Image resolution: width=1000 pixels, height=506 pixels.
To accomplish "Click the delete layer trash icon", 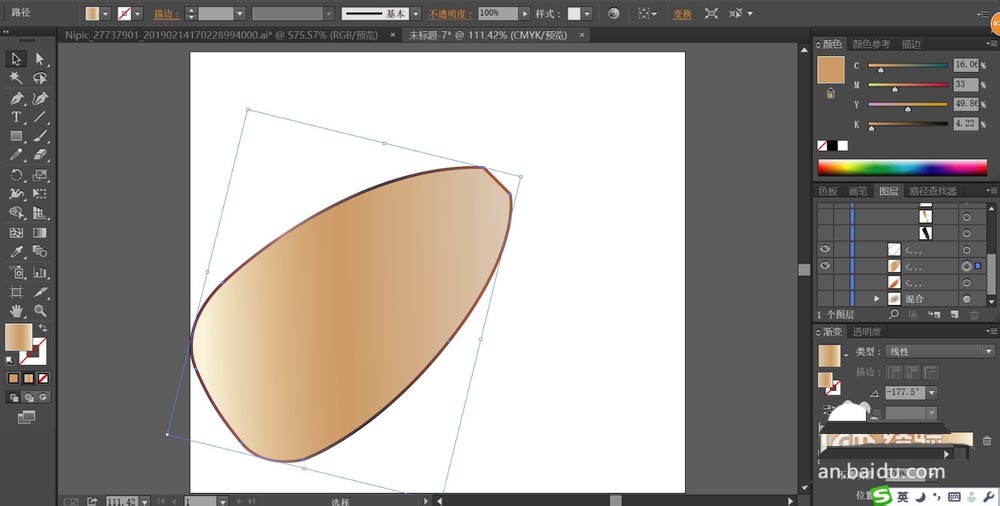I will tap(974, 315).
